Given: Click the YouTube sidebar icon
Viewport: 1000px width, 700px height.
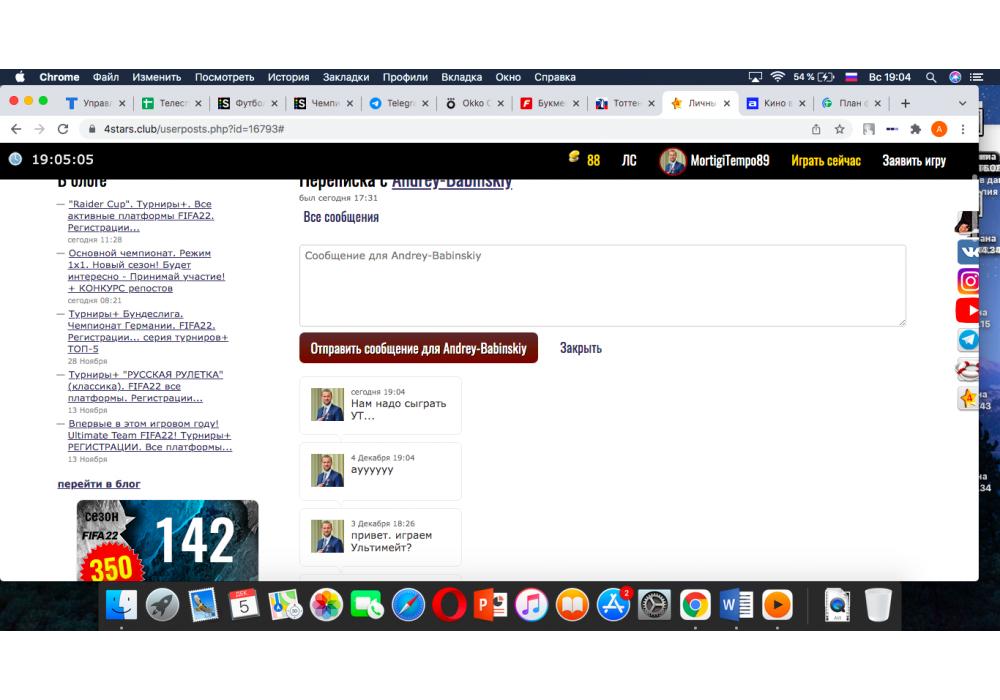Looking at the screenshot, I should click(968, 311).
